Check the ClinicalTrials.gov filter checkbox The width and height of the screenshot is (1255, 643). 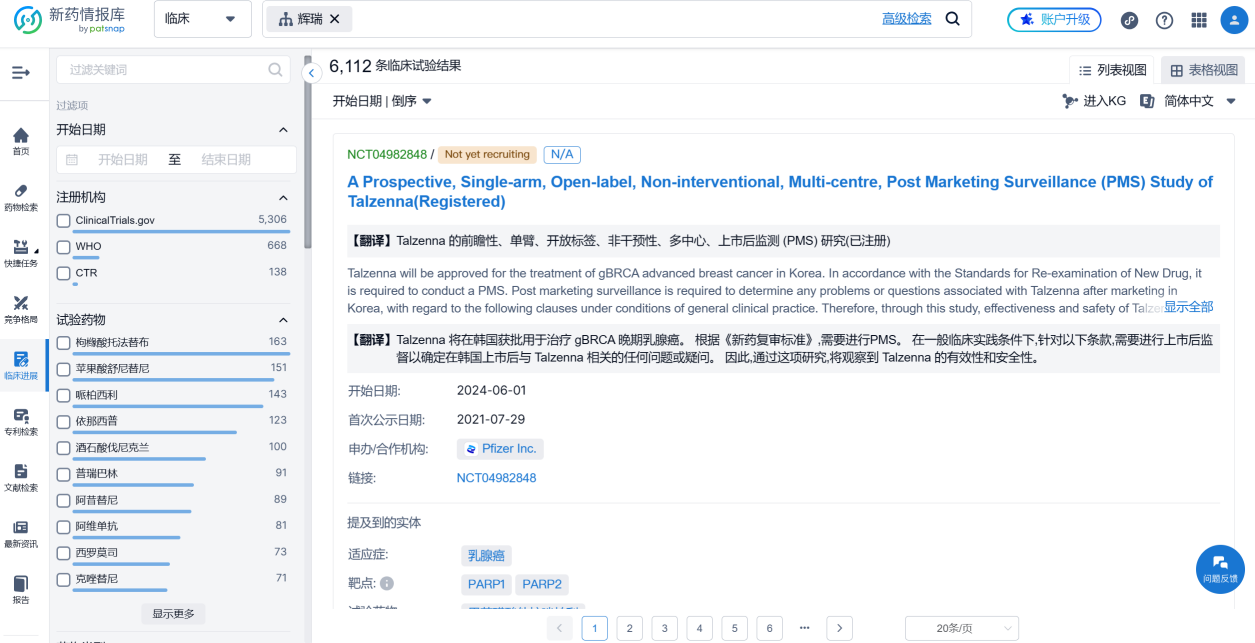point(64,220)
